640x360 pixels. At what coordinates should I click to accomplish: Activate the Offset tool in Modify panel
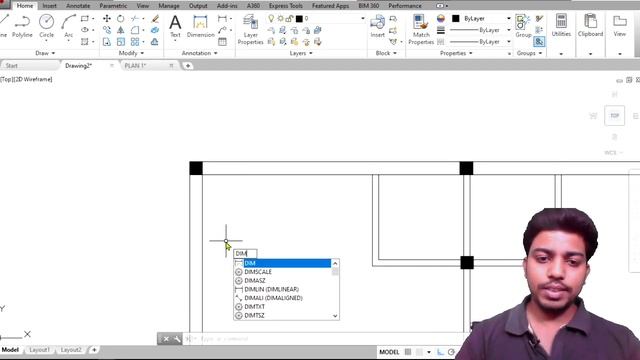[155, 42]
